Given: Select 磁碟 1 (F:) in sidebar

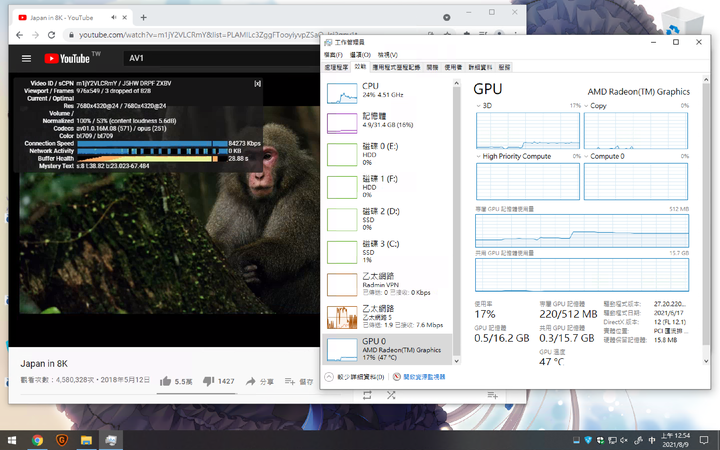Looking at the screenshot, I should coord(388,187).
